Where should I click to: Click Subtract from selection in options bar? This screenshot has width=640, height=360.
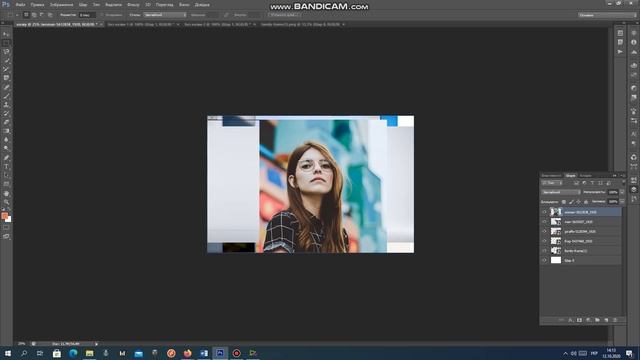42,15
